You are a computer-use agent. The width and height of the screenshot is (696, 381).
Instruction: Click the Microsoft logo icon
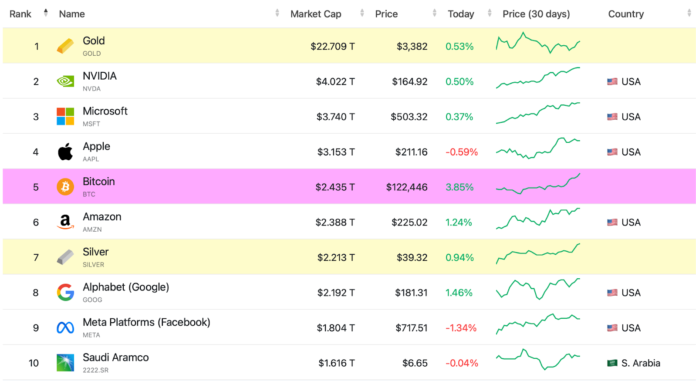point(65,116)
